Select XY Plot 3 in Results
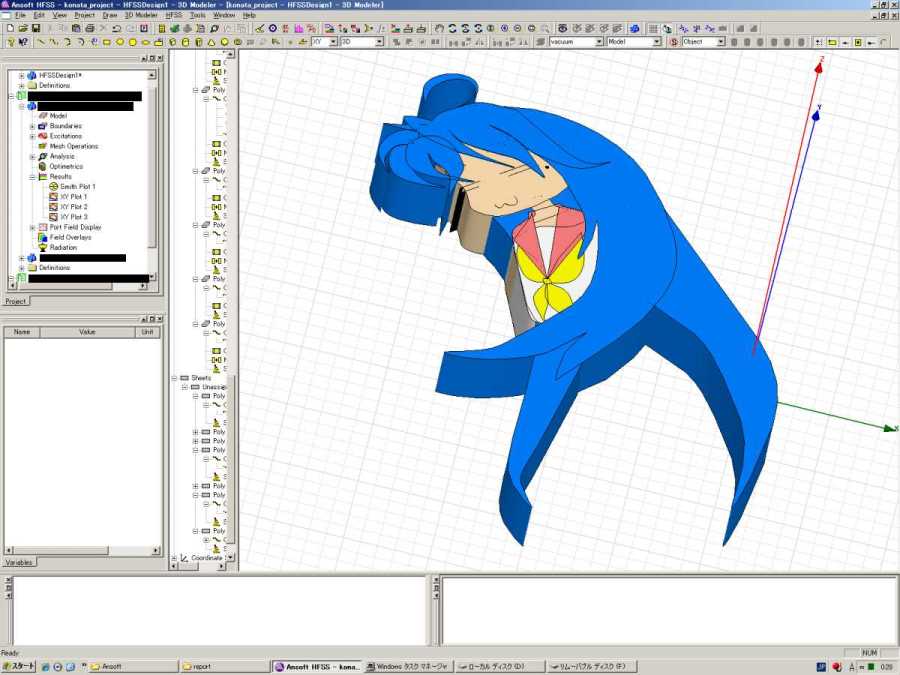 (x=73, y=217)
